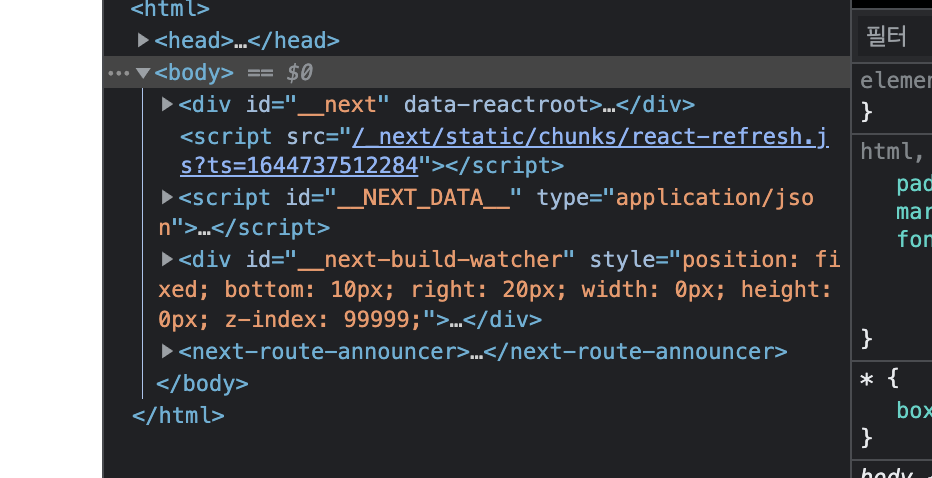Expand the __NEXT_DATA__ script node

click(168, 197)
